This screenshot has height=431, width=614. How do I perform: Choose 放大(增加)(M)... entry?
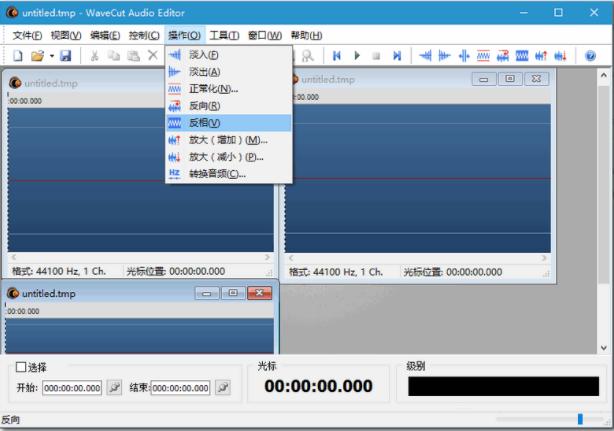tap(229, 140)
